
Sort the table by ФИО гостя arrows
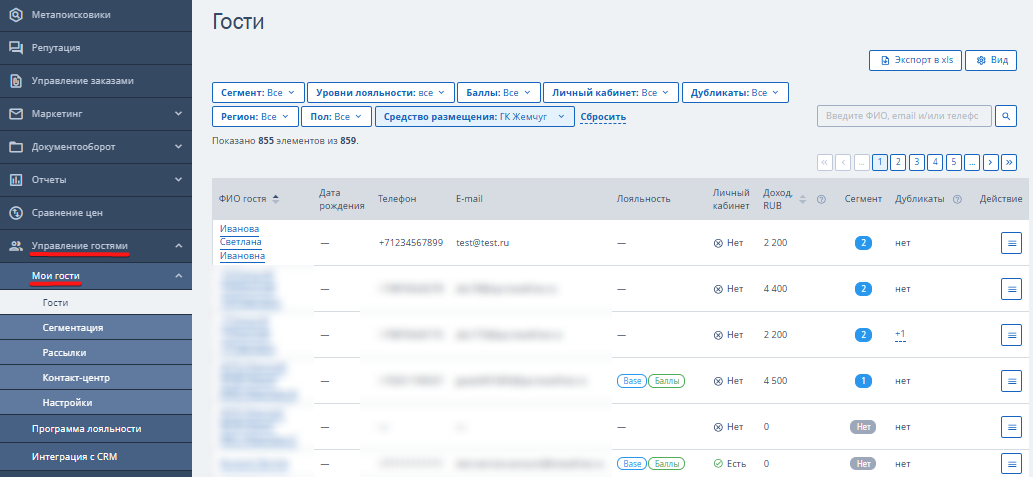click(x=275, y=199)
